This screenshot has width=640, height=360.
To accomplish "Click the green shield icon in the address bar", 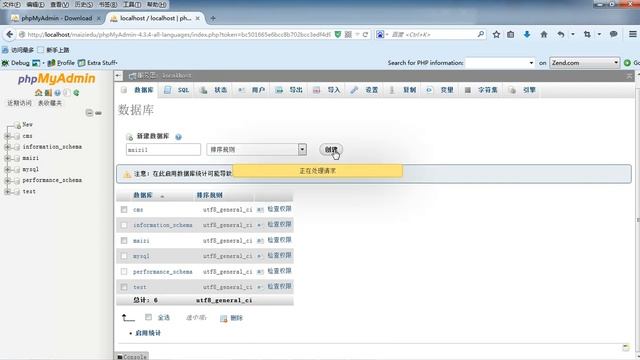I will 338,35.
